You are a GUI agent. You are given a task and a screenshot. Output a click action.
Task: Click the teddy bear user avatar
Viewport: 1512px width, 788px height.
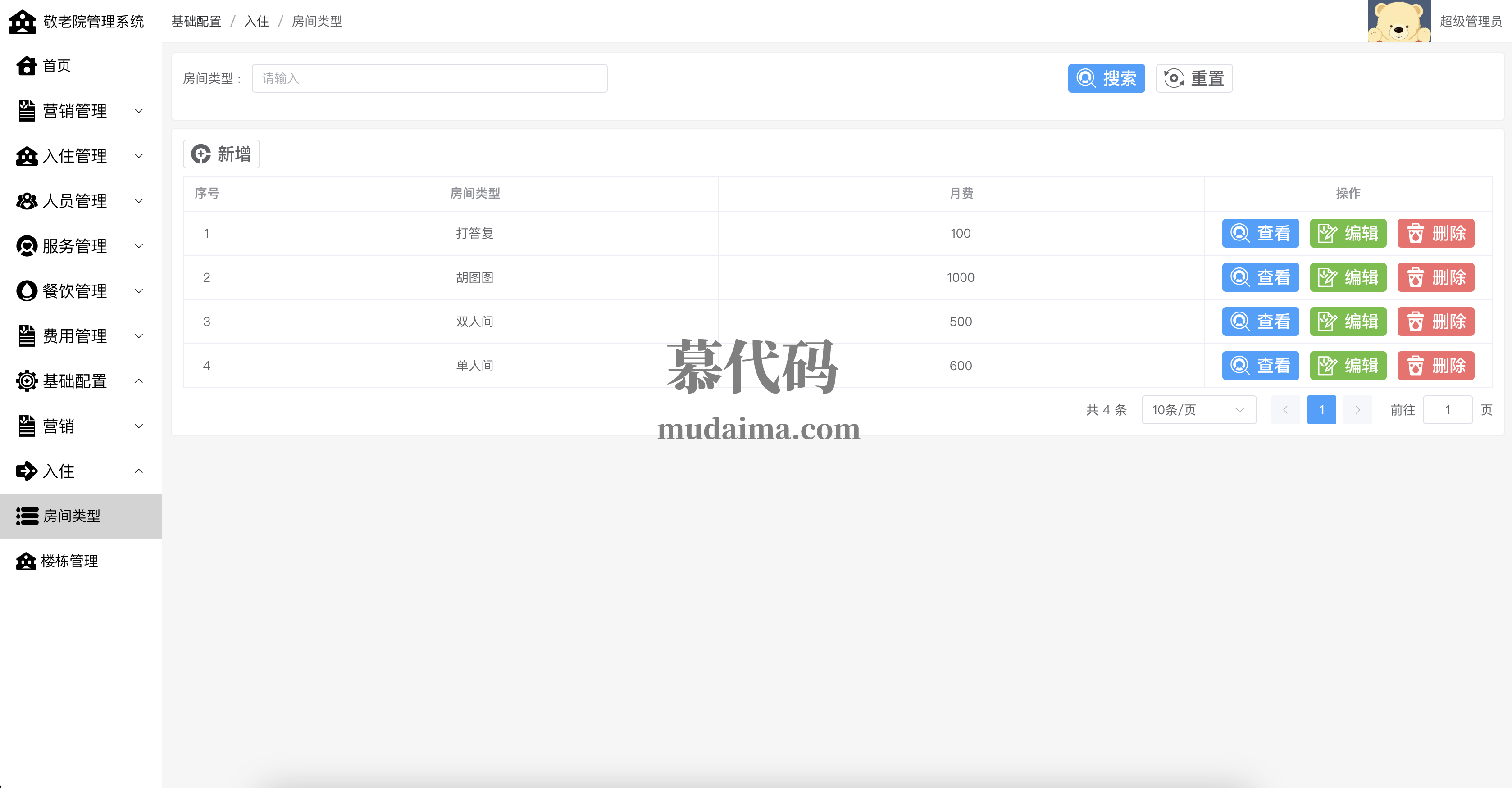point(1399,22)
